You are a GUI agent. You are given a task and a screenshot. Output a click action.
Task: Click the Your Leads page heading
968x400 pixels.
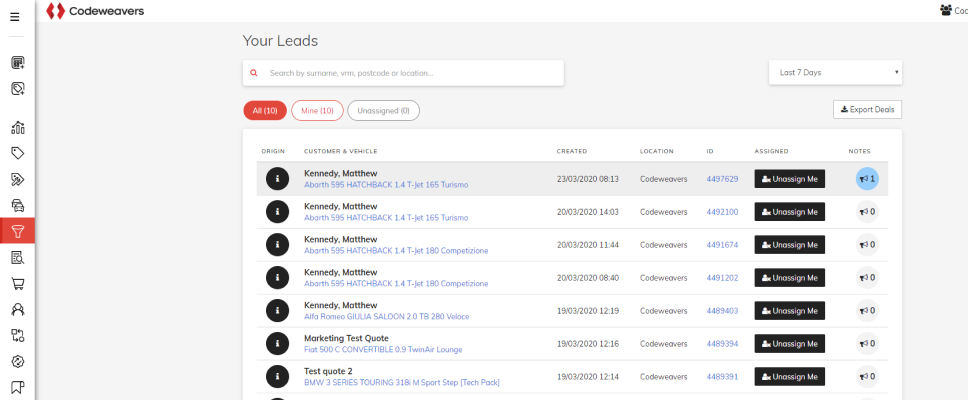pos(280,41)
